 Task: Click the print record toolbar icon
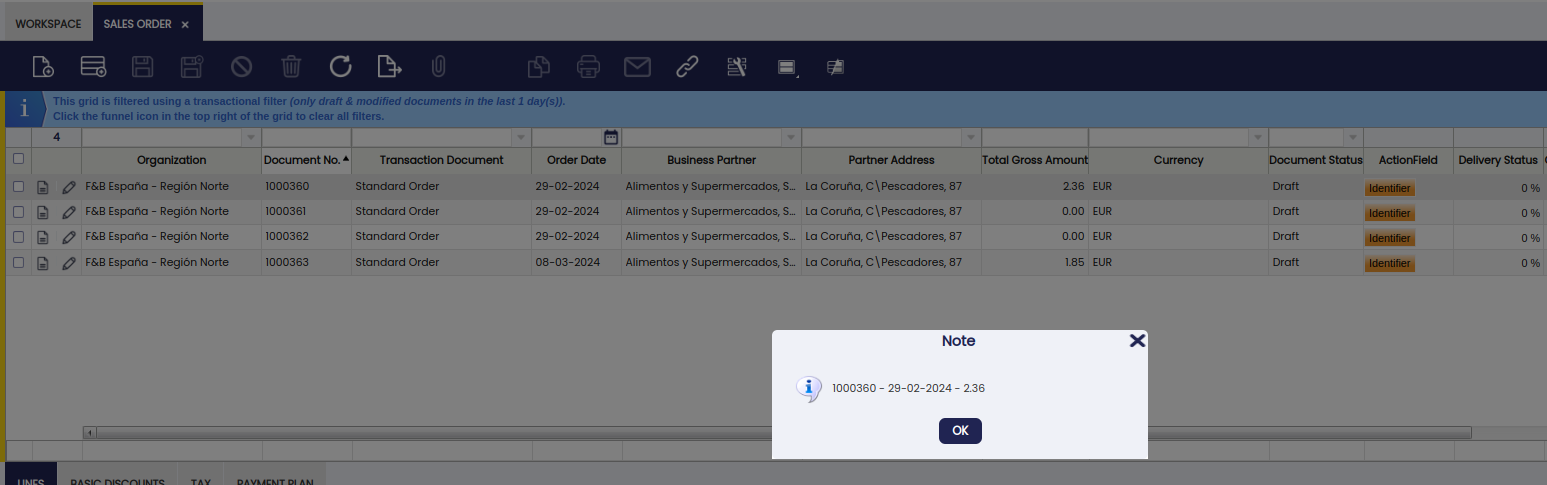coord(588,67)
